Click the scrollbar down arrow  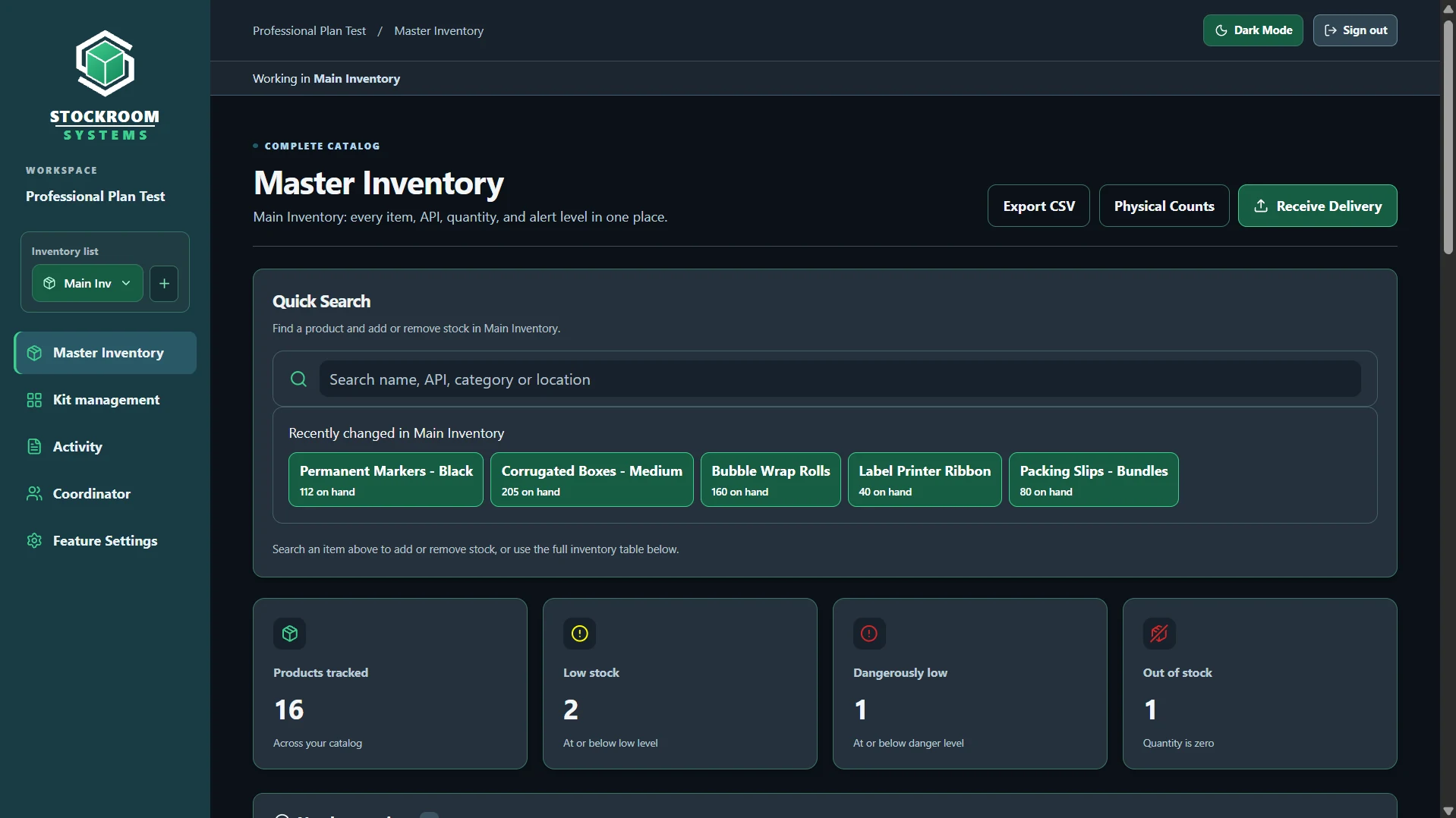[x=1448, y=810]
